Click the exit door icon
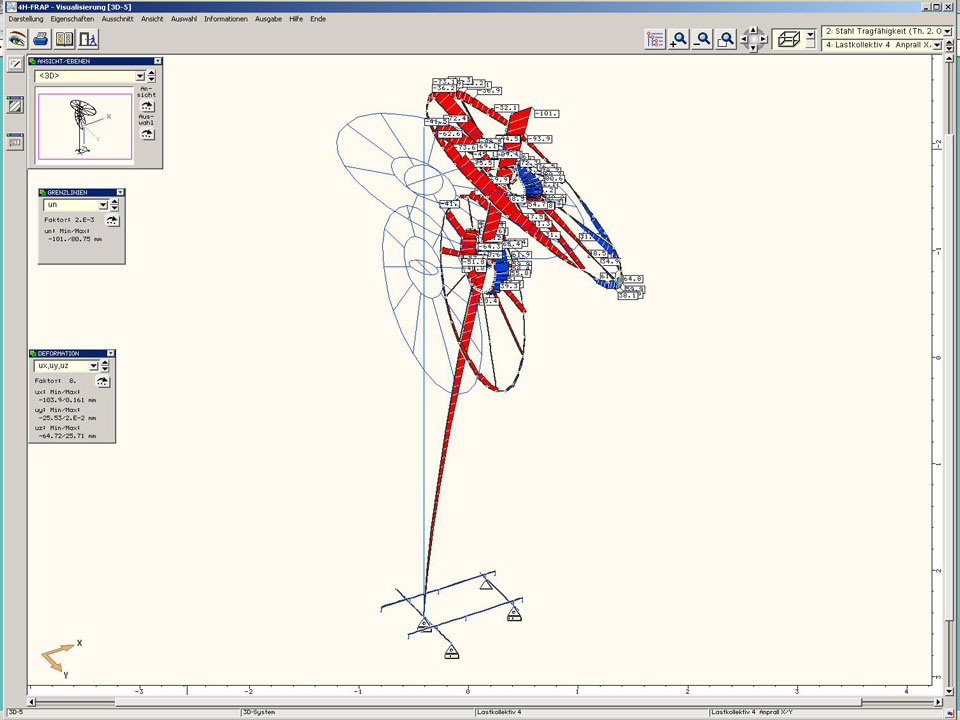Viewport: 960px width, 720px height. (x=89, y=39)
